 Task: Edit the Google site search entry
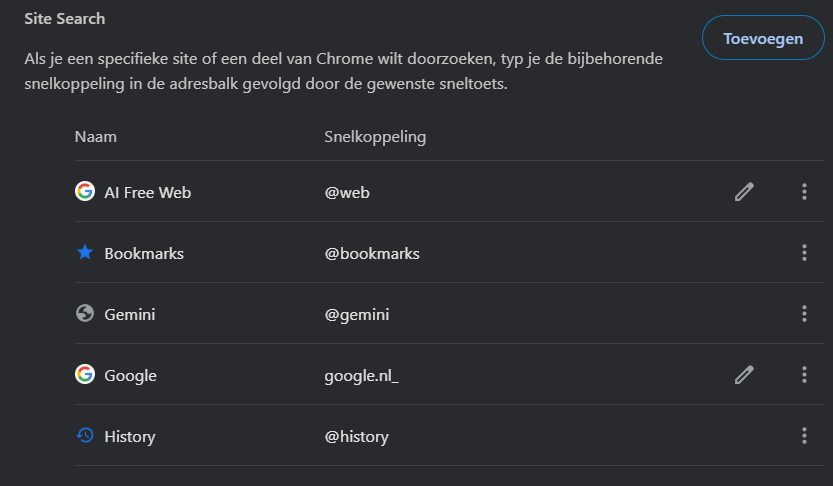click(x=744, y=375)
